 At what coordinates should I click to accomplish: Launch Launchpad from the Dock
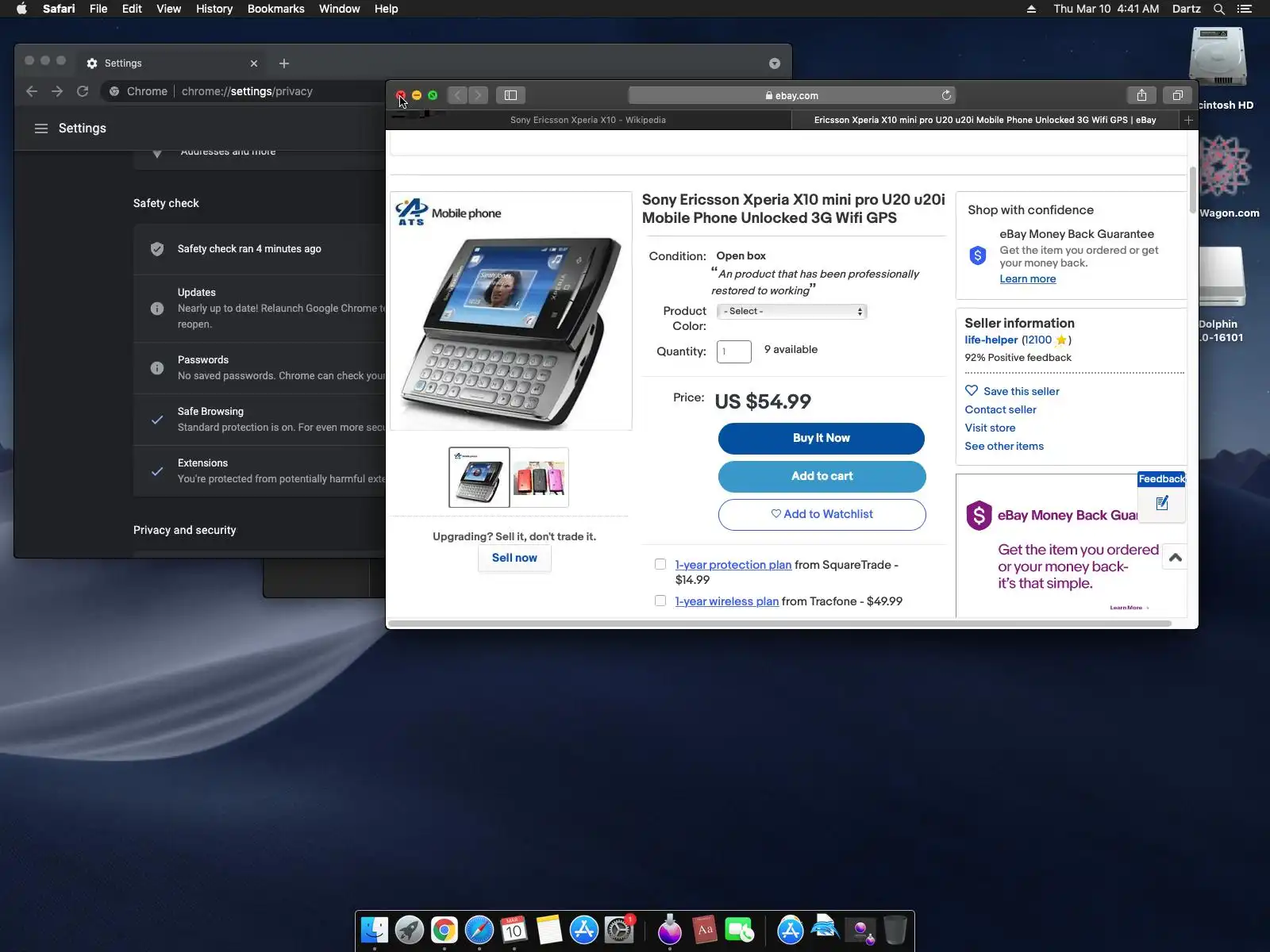(410, 930)
